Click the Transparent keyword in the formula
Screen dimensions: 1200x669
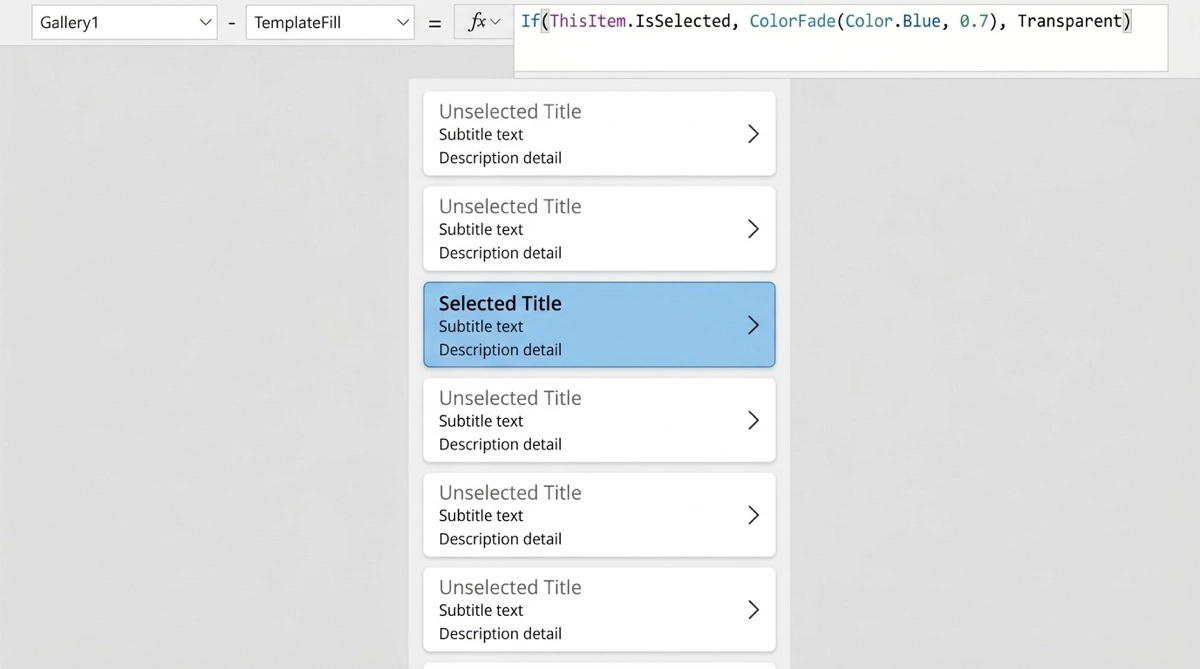(1070, 21)
